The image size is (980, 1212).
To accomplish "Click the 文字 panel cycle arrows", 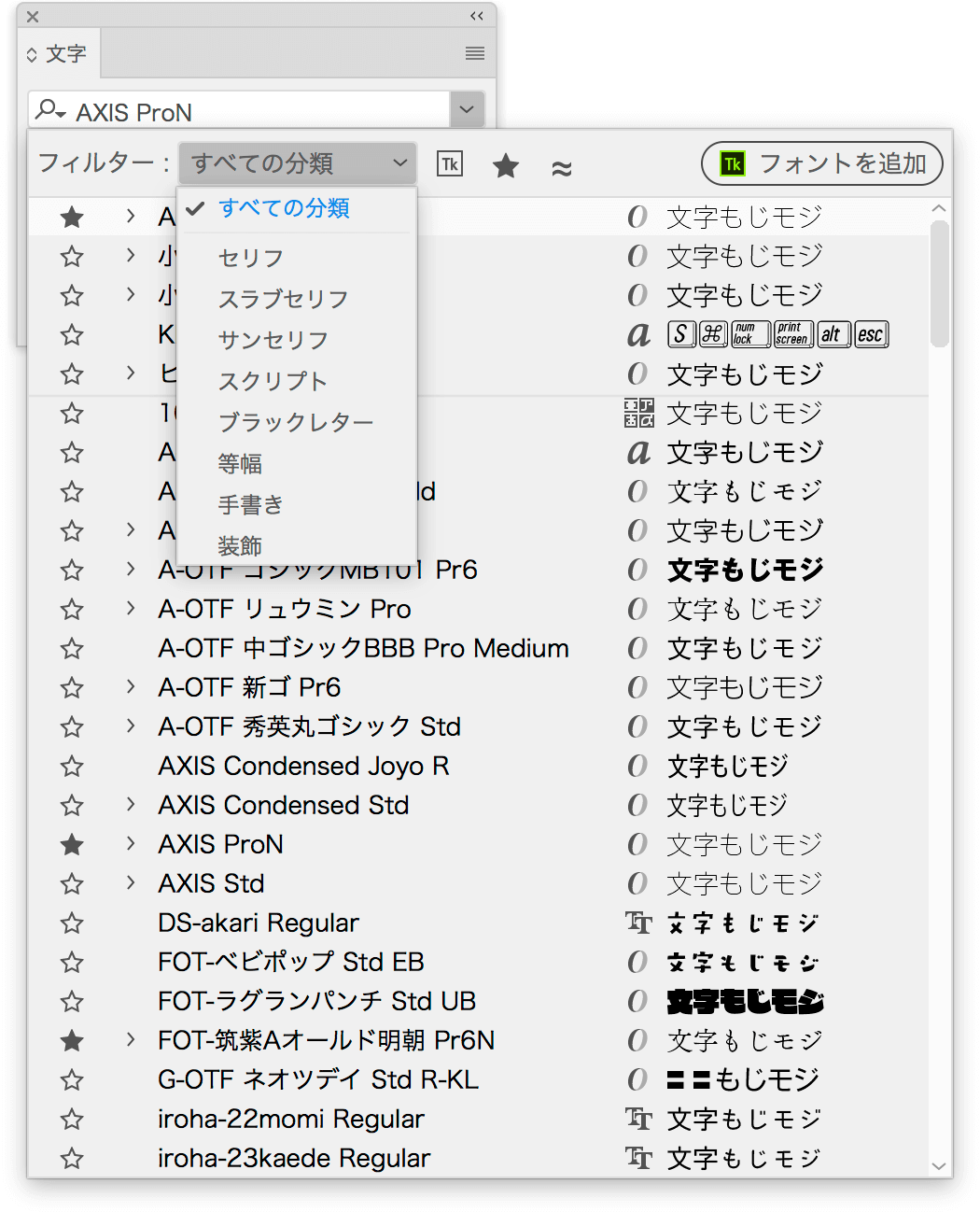I will pos(32,55).
